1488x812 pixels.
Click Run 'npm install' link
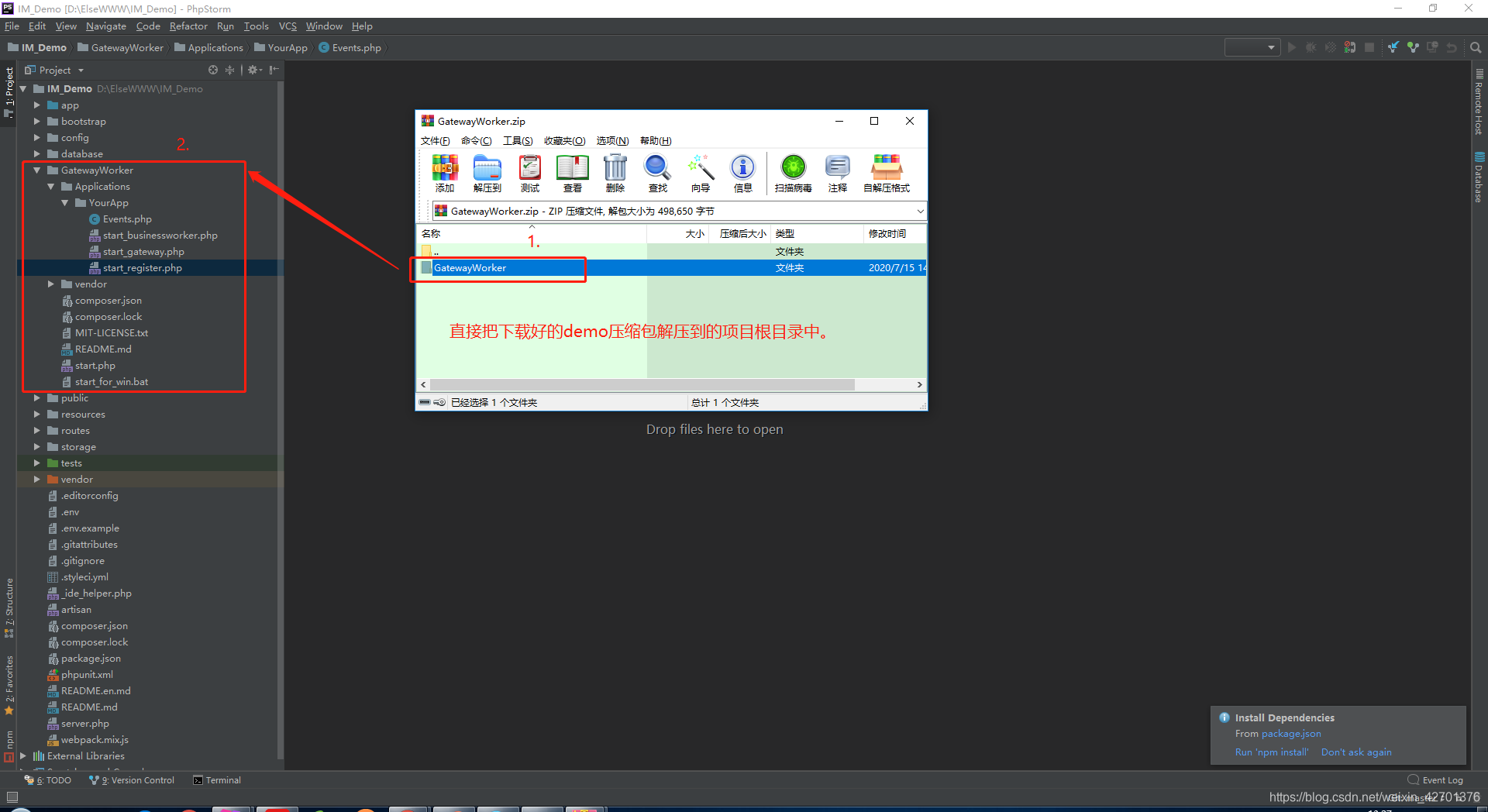tap(1271, 752)
